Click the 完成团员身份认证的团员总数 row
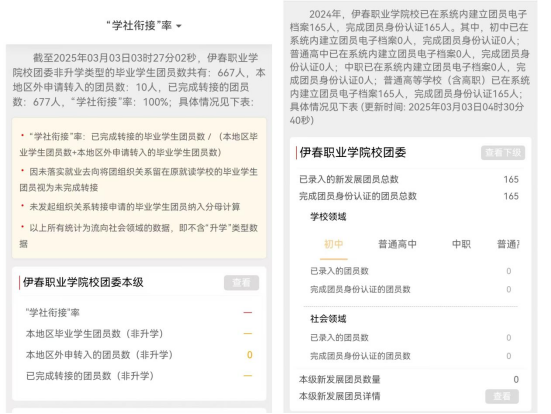Viewport: 551px width, 414px height. click(409, 196)
